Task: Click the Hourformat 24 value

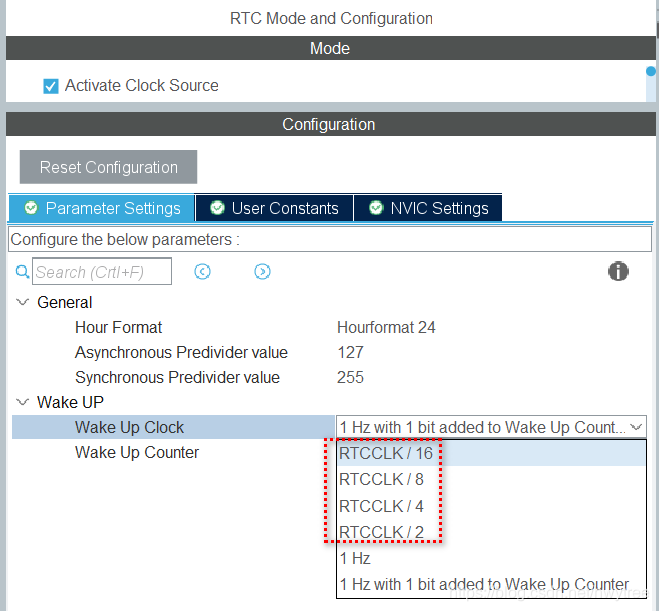Action: [x=386, y=327]
